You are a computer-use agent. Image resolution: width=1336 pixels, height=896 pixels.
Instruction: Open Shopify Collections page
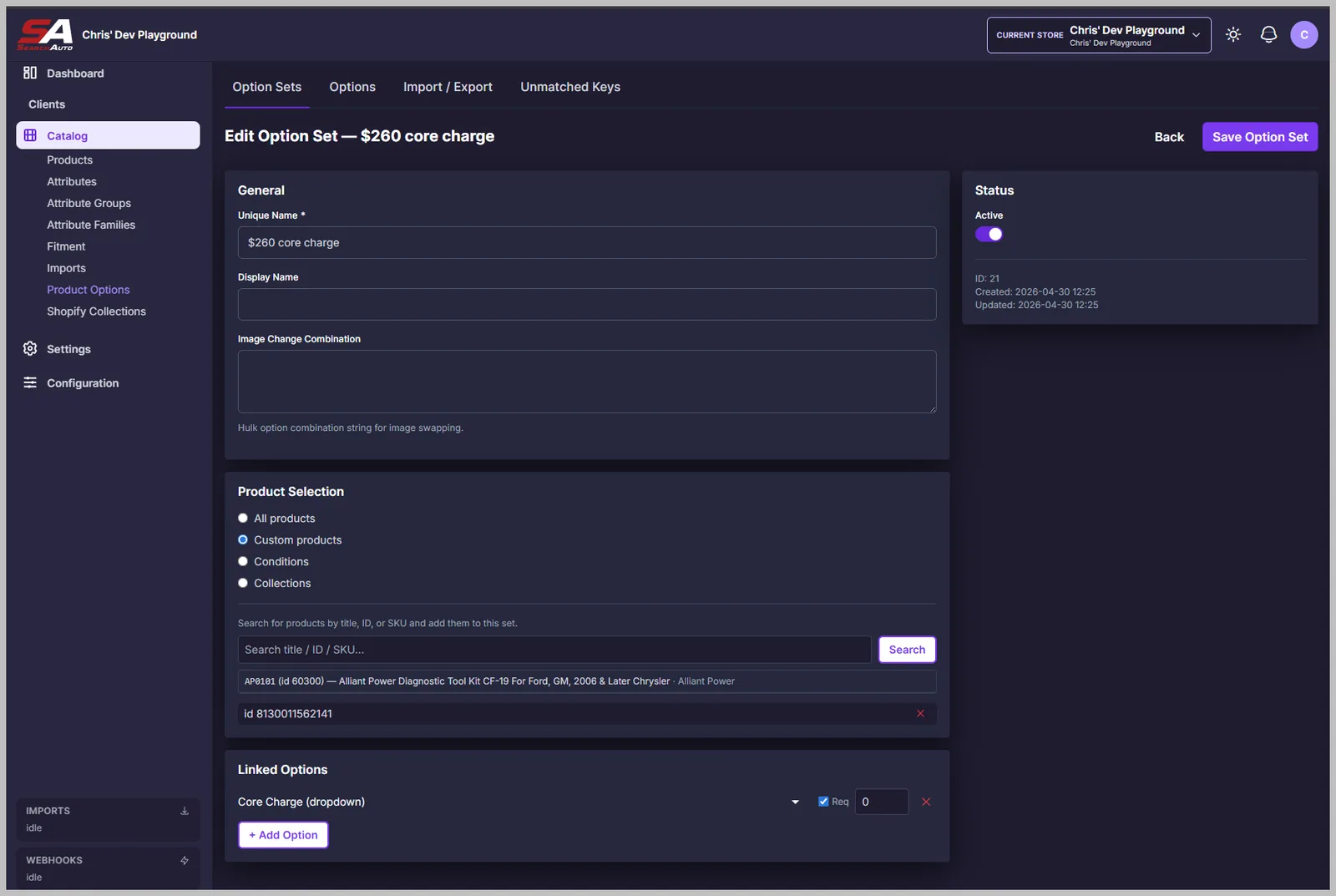(x=97, y=311)
